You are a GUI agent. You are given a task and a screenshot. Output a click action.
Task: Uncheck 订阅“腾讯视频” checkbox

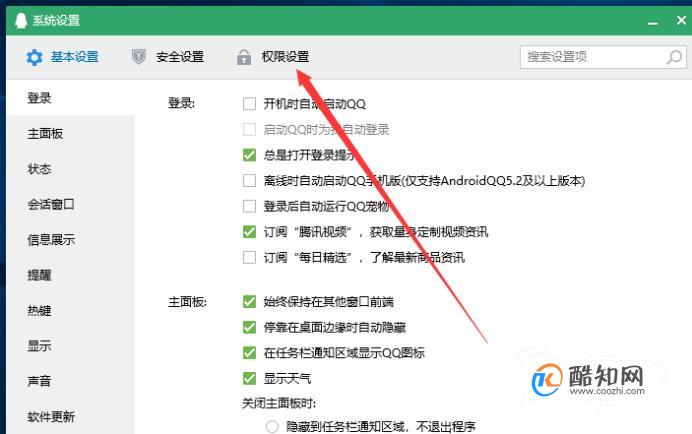coord(249,232)
